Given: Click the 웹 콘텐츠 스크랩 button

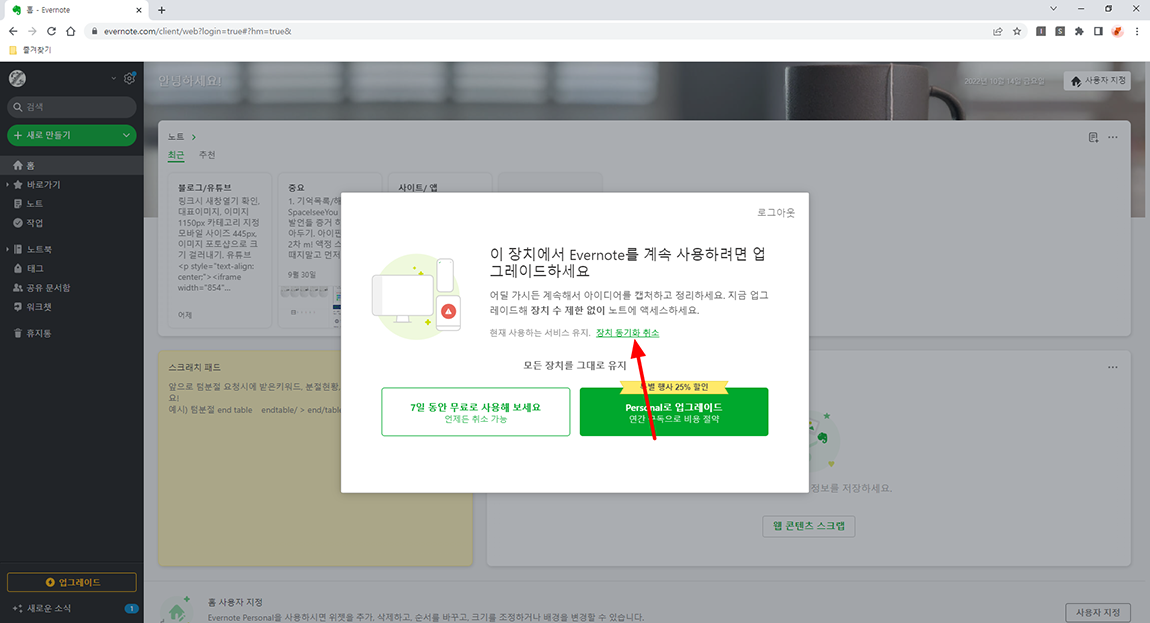Looking at the screenshot, I should point(809,526).
